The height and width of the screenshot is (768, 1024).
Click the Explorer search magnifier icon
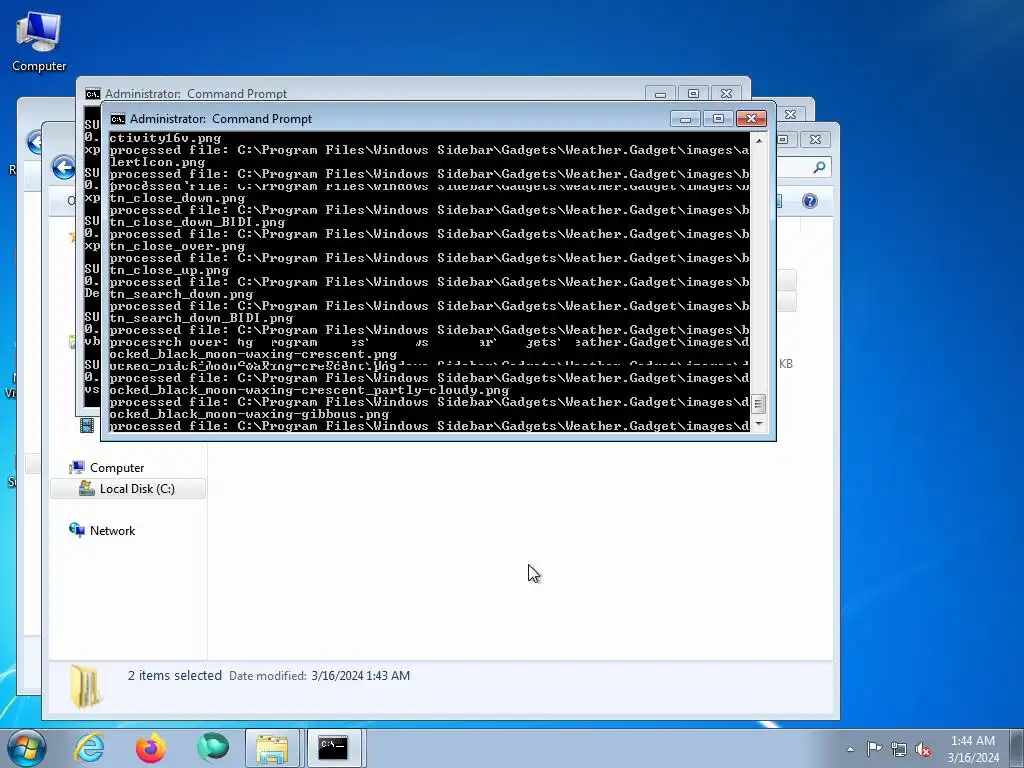819,168
